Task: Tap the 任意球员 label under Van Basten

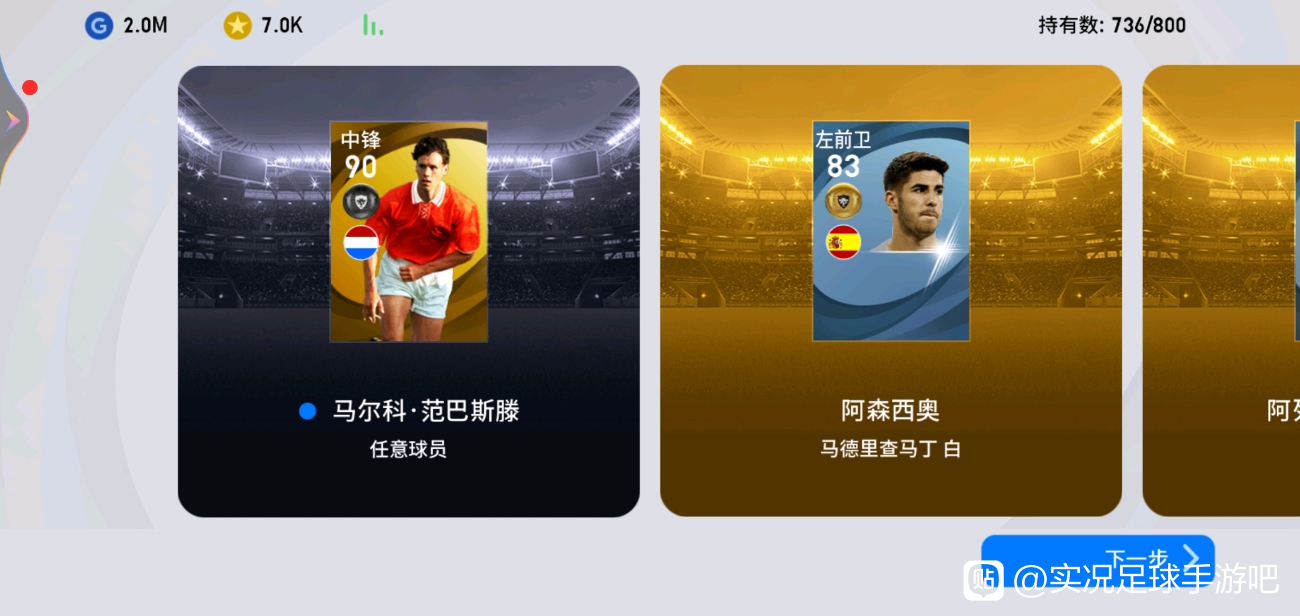Action: (x=408, y=449)
